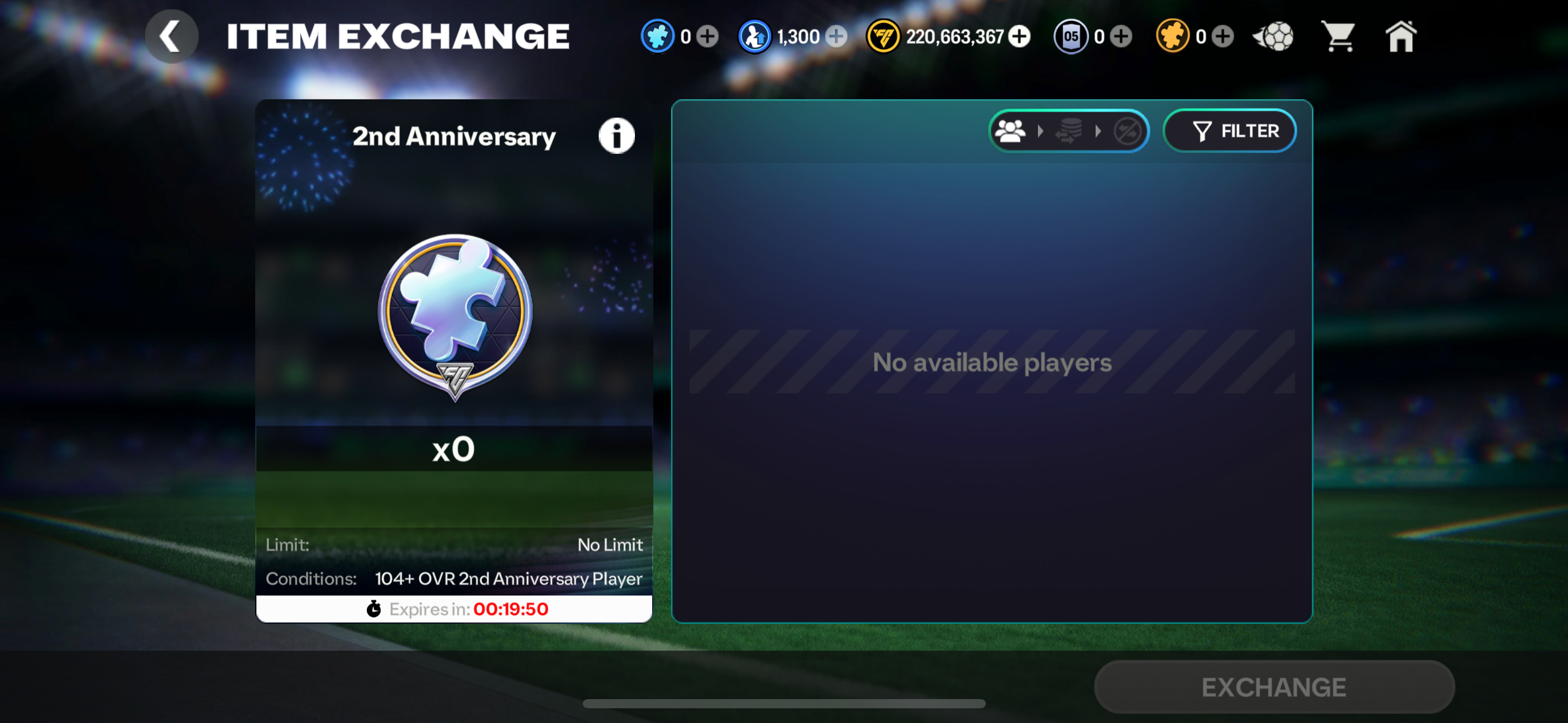Return to home via house icon
The image size is (1568, 723).
tap(1401, 36)
